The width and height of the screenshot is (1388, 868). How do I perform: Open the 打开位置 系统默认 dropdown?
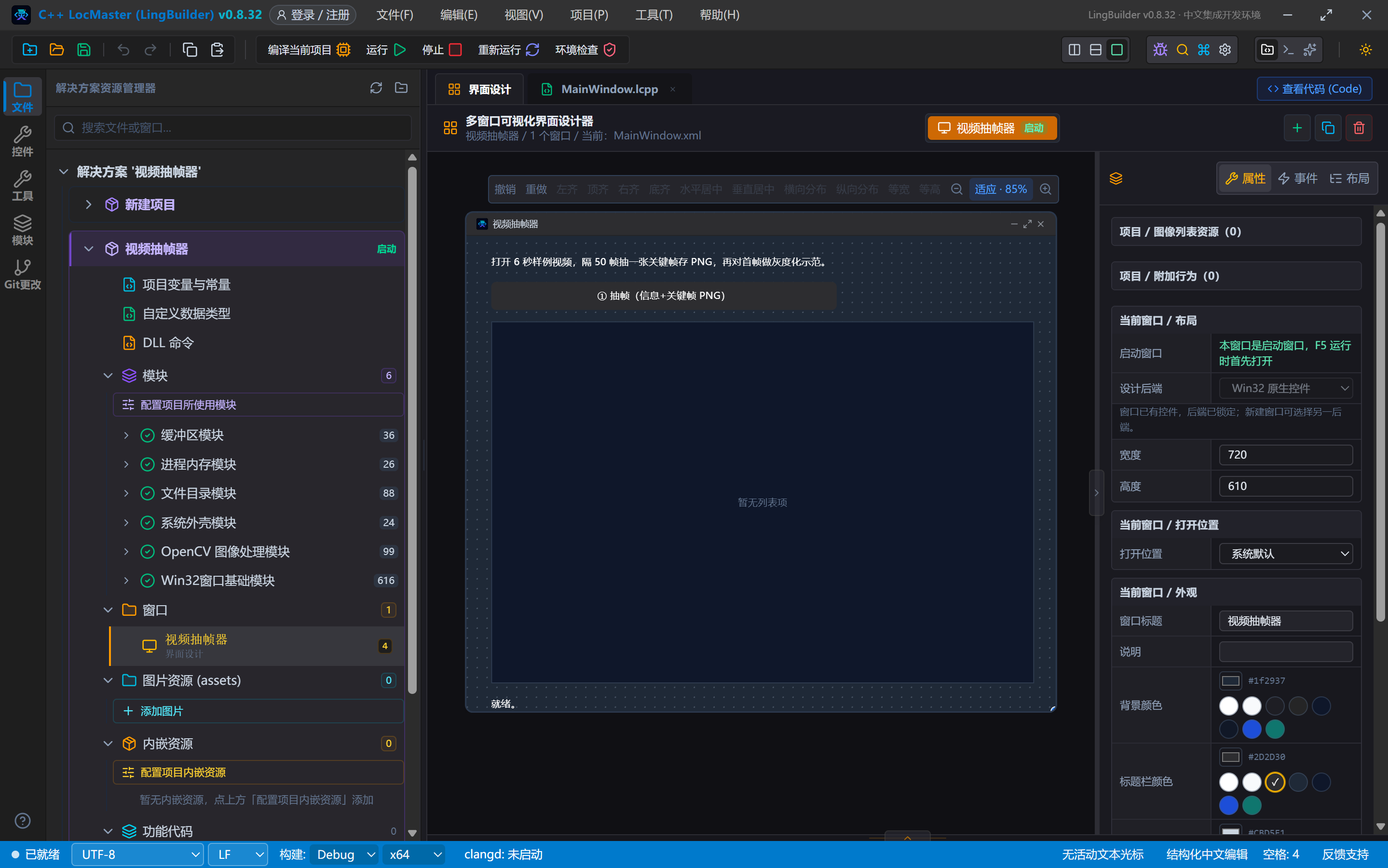(1286, 554)
